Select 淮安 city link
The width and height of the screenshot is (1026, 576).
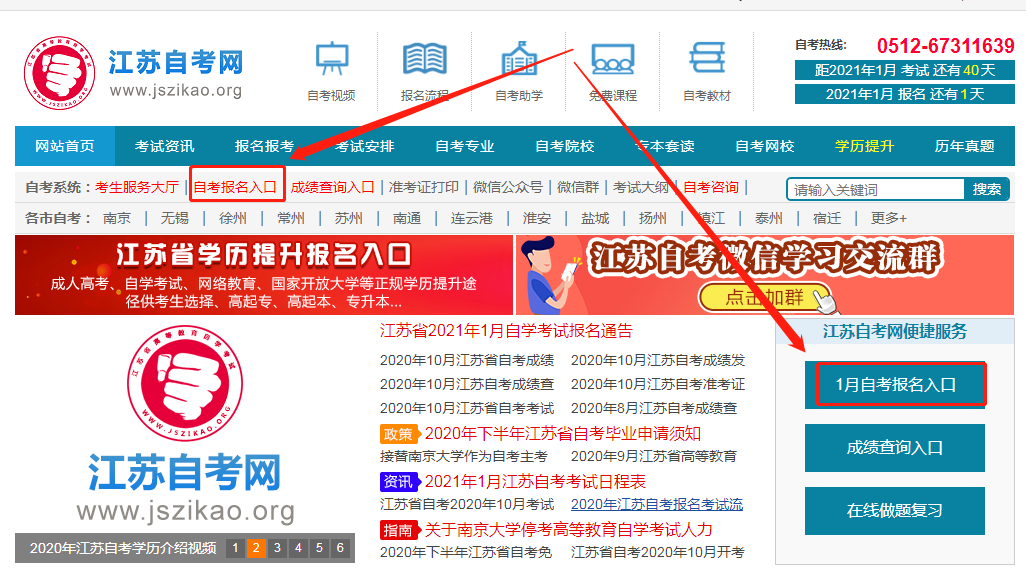click(x=537, y=218)
